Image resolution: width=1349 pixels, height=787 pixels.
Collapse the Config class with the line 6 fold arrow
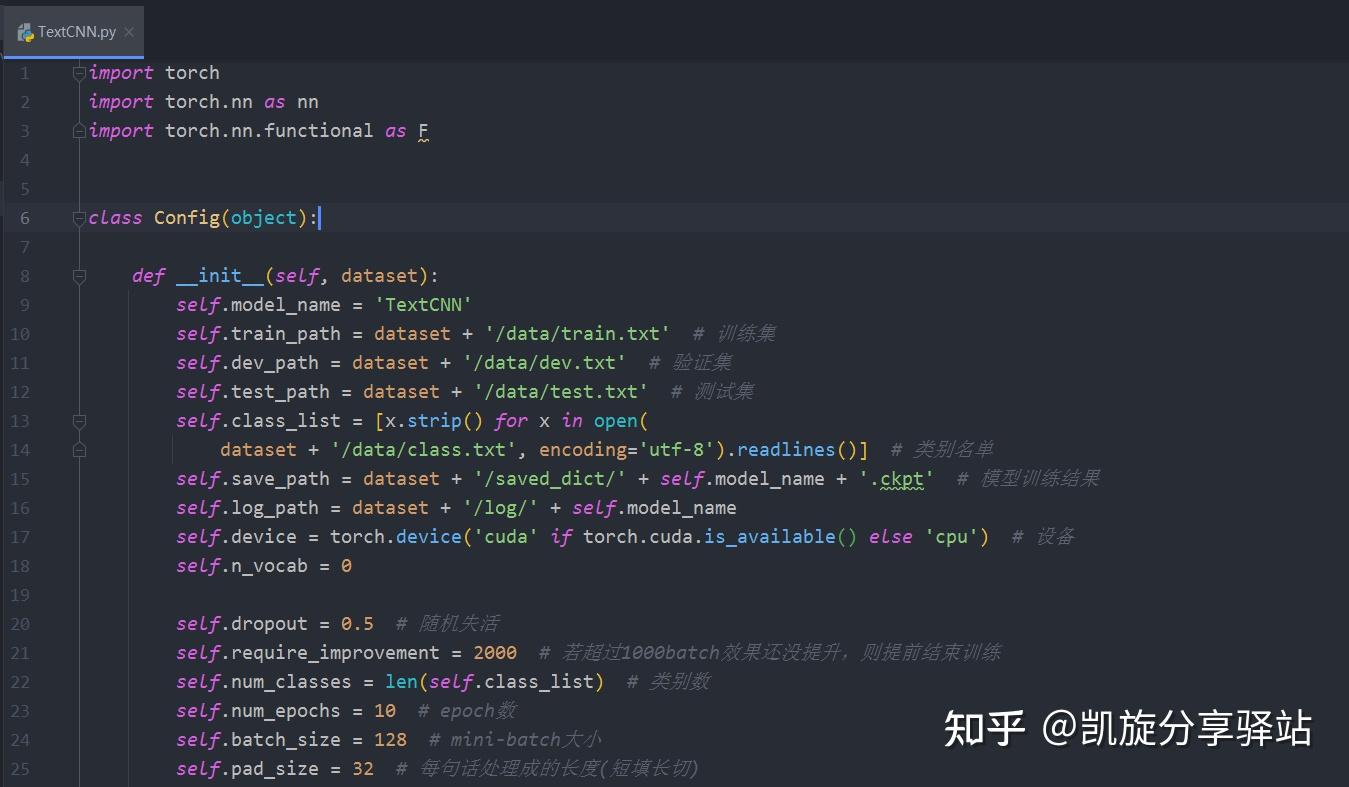pos(79,217)
